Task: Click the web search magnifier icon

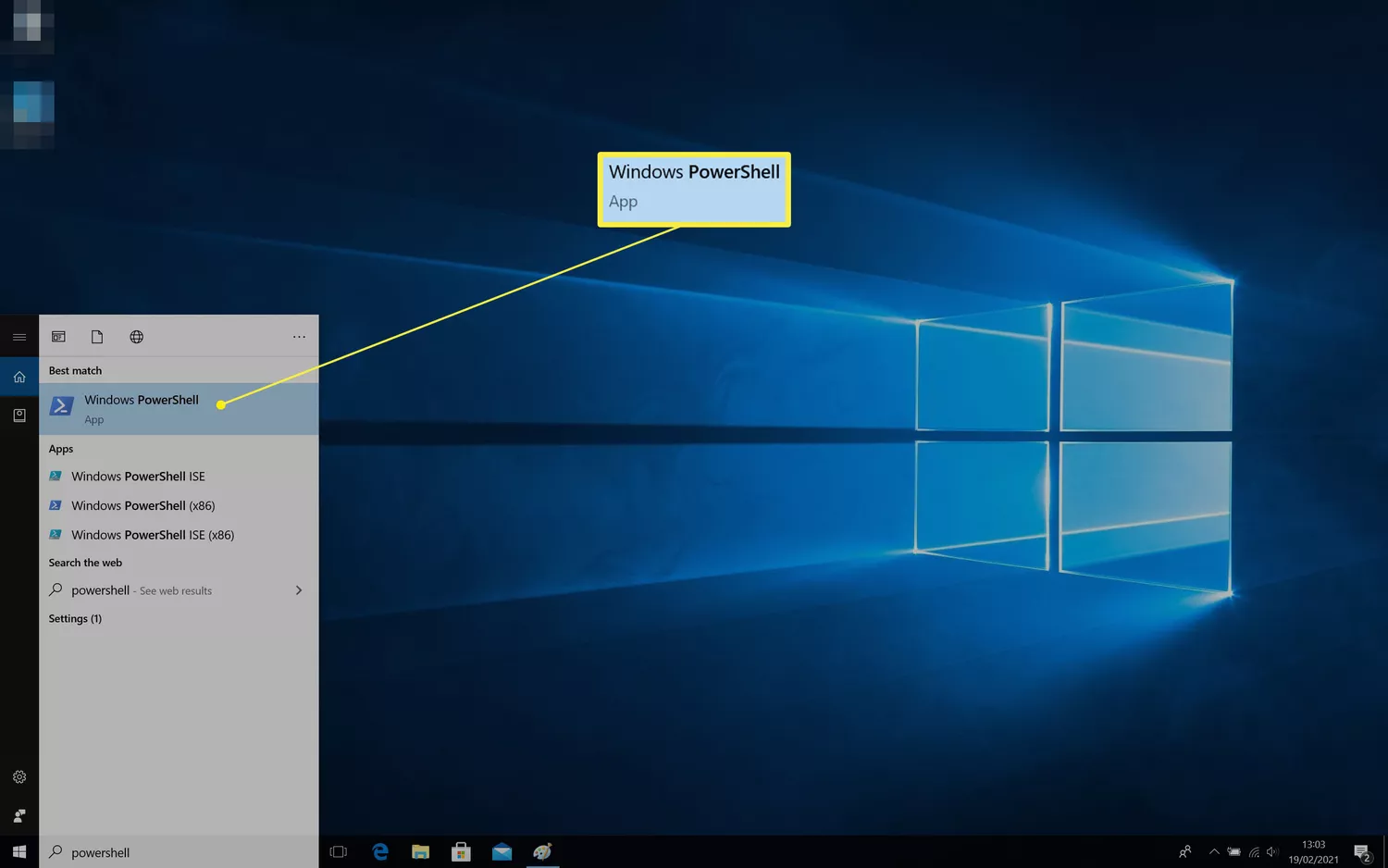Action: [56, 589]
